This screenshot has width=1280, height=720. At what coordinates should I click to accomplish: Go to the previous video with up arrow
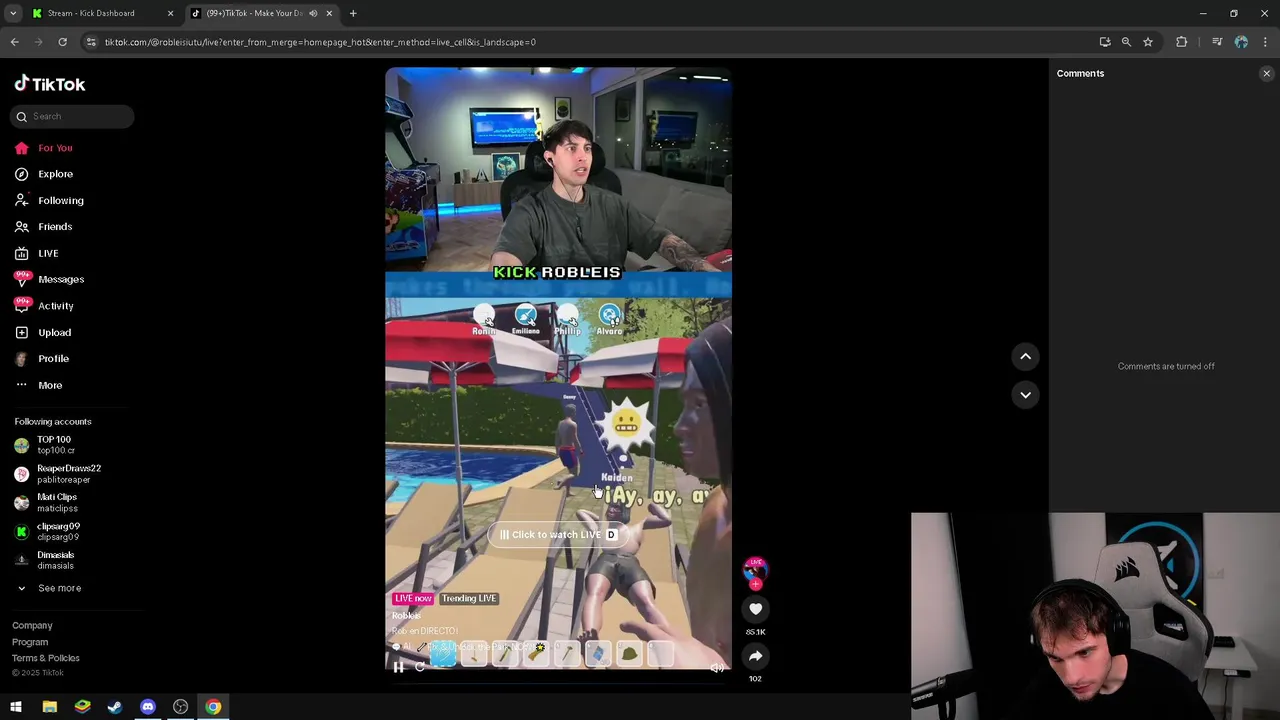pos(1025,356)
